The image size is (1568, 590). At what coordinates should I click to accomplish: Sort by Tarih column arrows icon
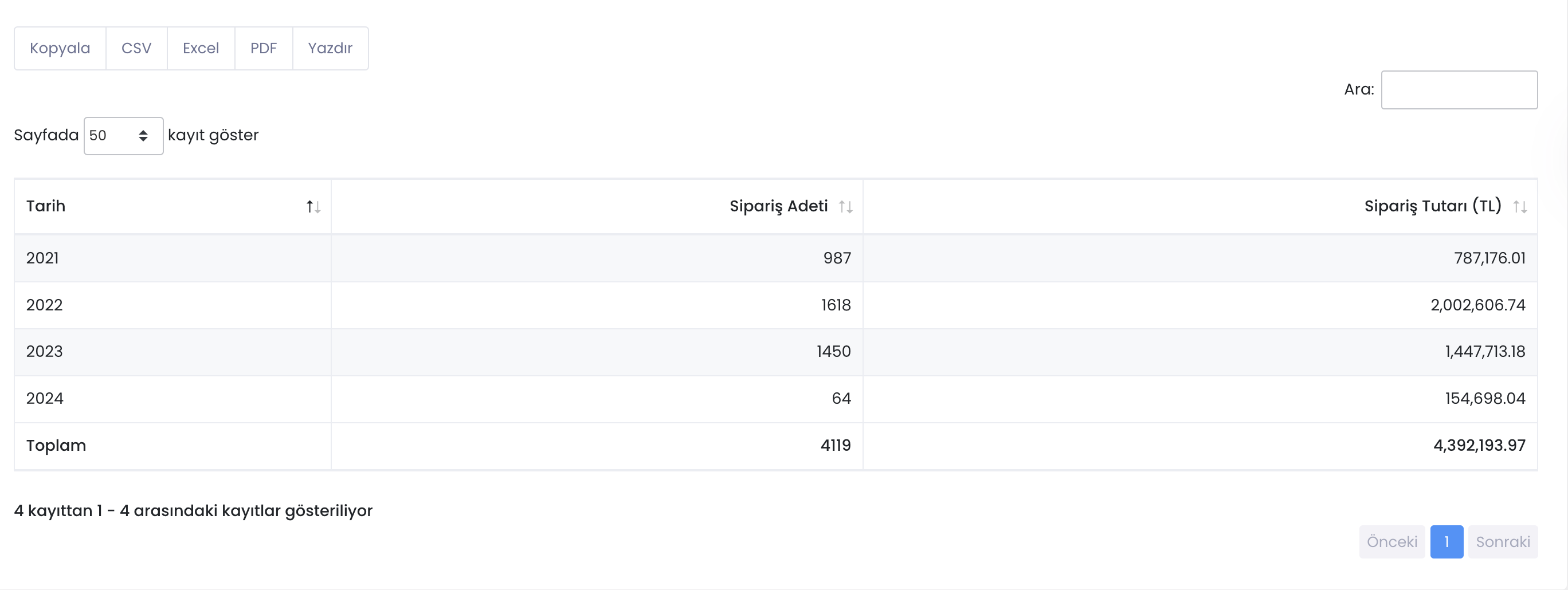tap(313, 207)
